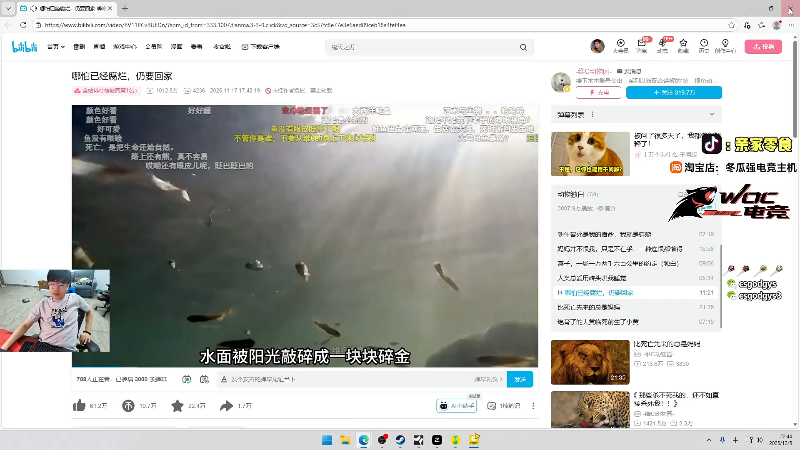Click the 充电 charge button
The width and height of the screenshot is (800, 450).
click(x=598, y=92)
